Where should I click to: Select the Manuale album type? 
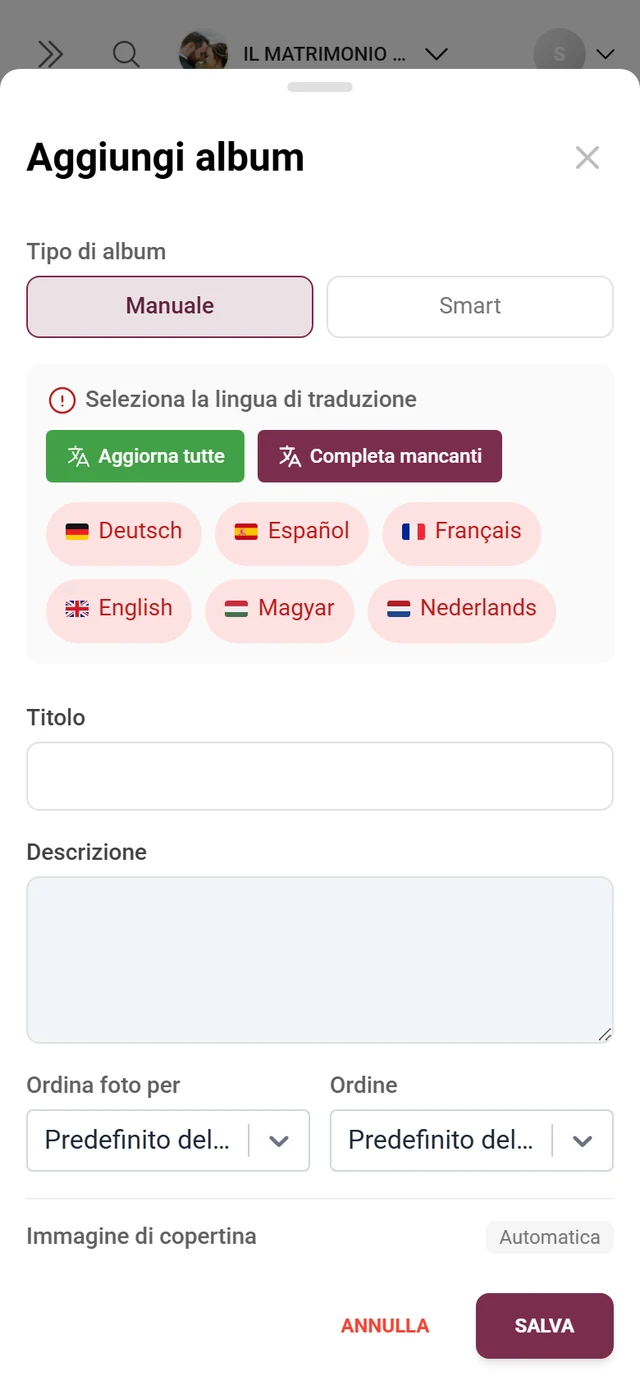pyautogui.click(x=170, y=306)
